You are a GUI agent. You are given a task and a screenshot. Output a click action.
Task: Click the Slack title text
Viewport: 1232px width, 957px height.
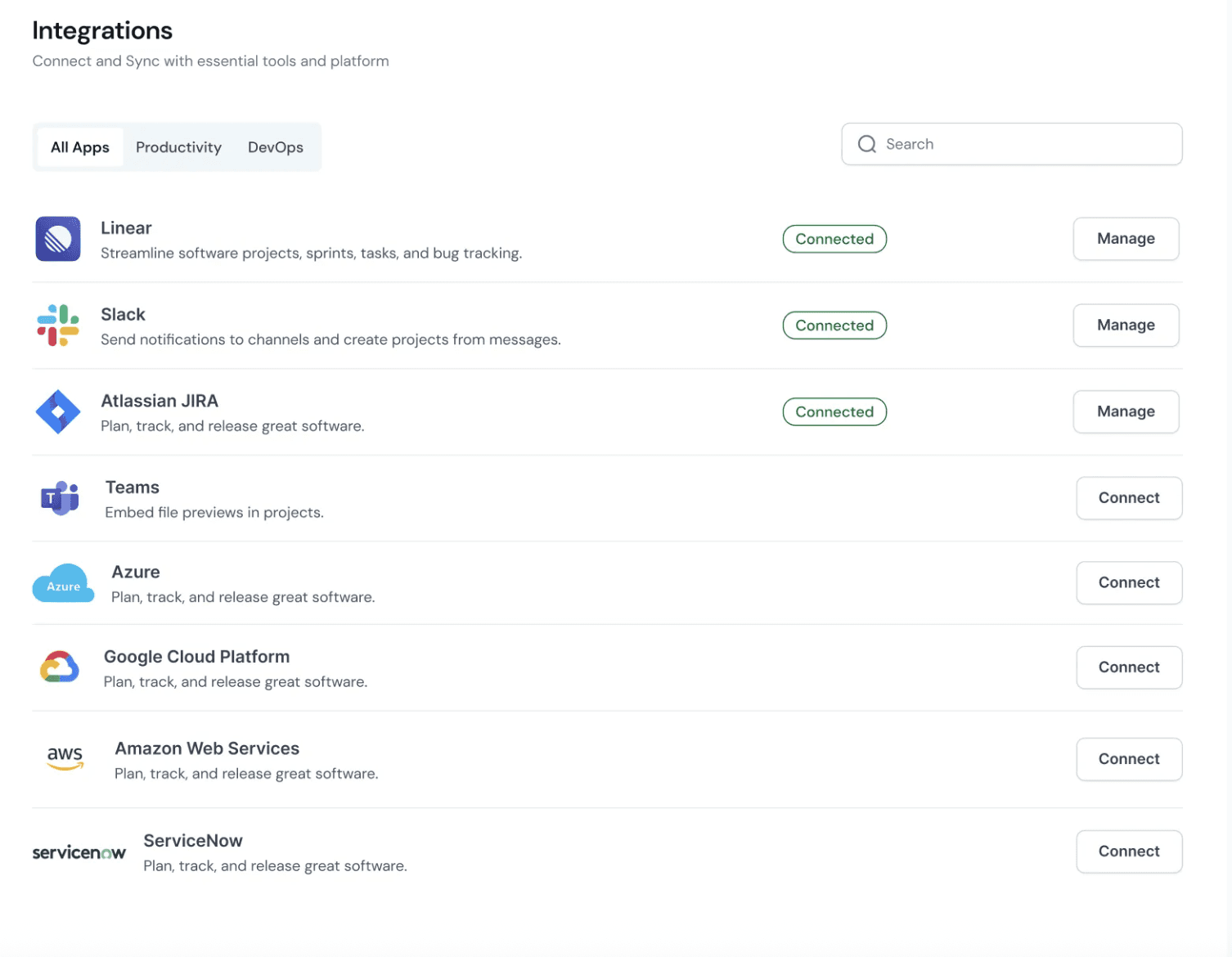pyautogui.click(x=123, y=315)
